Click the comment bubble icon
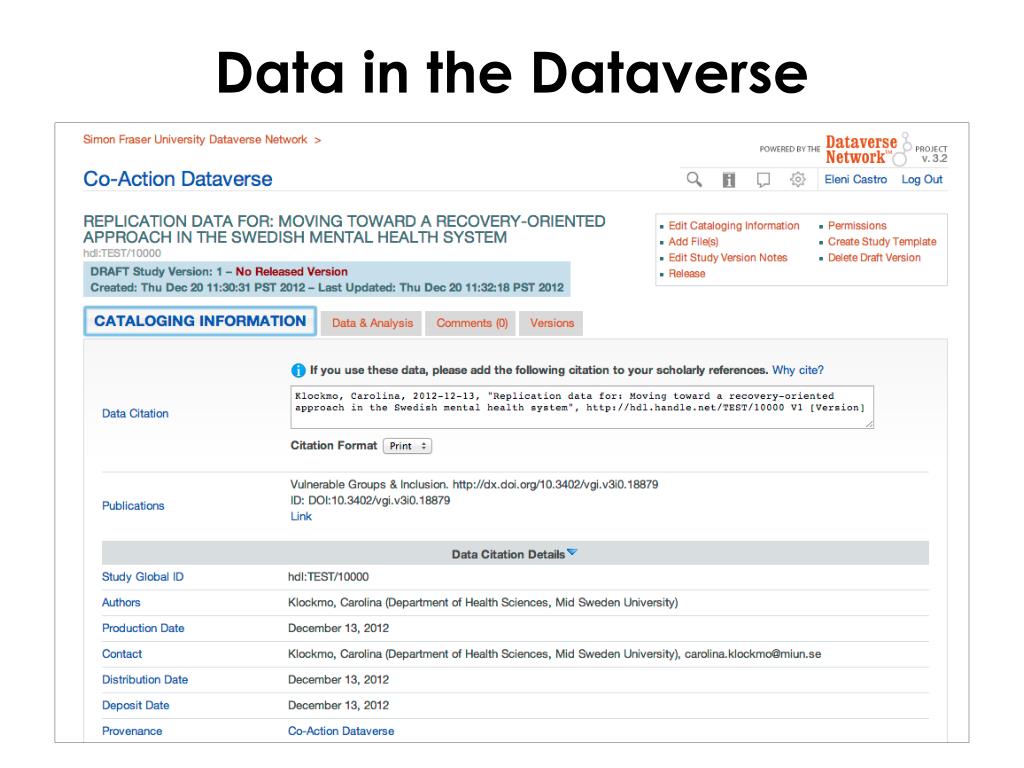 point(763,180)
